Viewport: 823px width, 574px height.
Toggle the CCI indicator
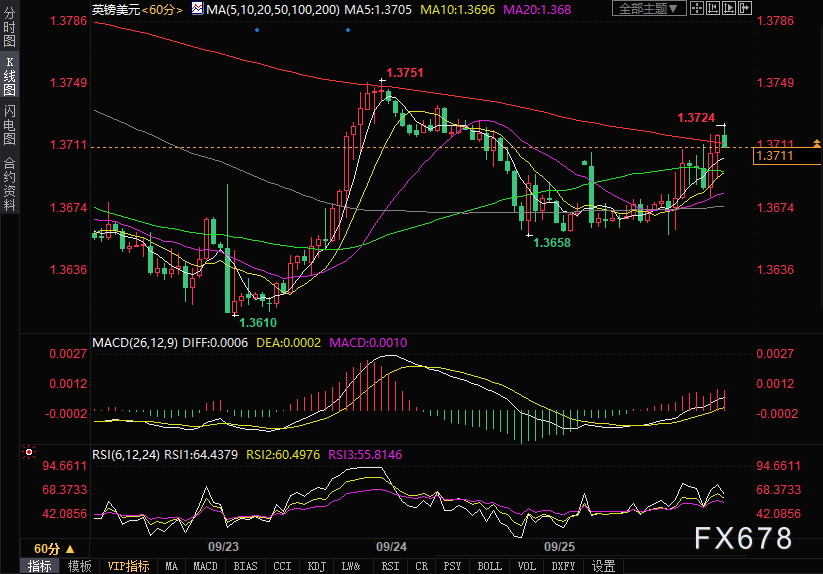click(282, 566)
